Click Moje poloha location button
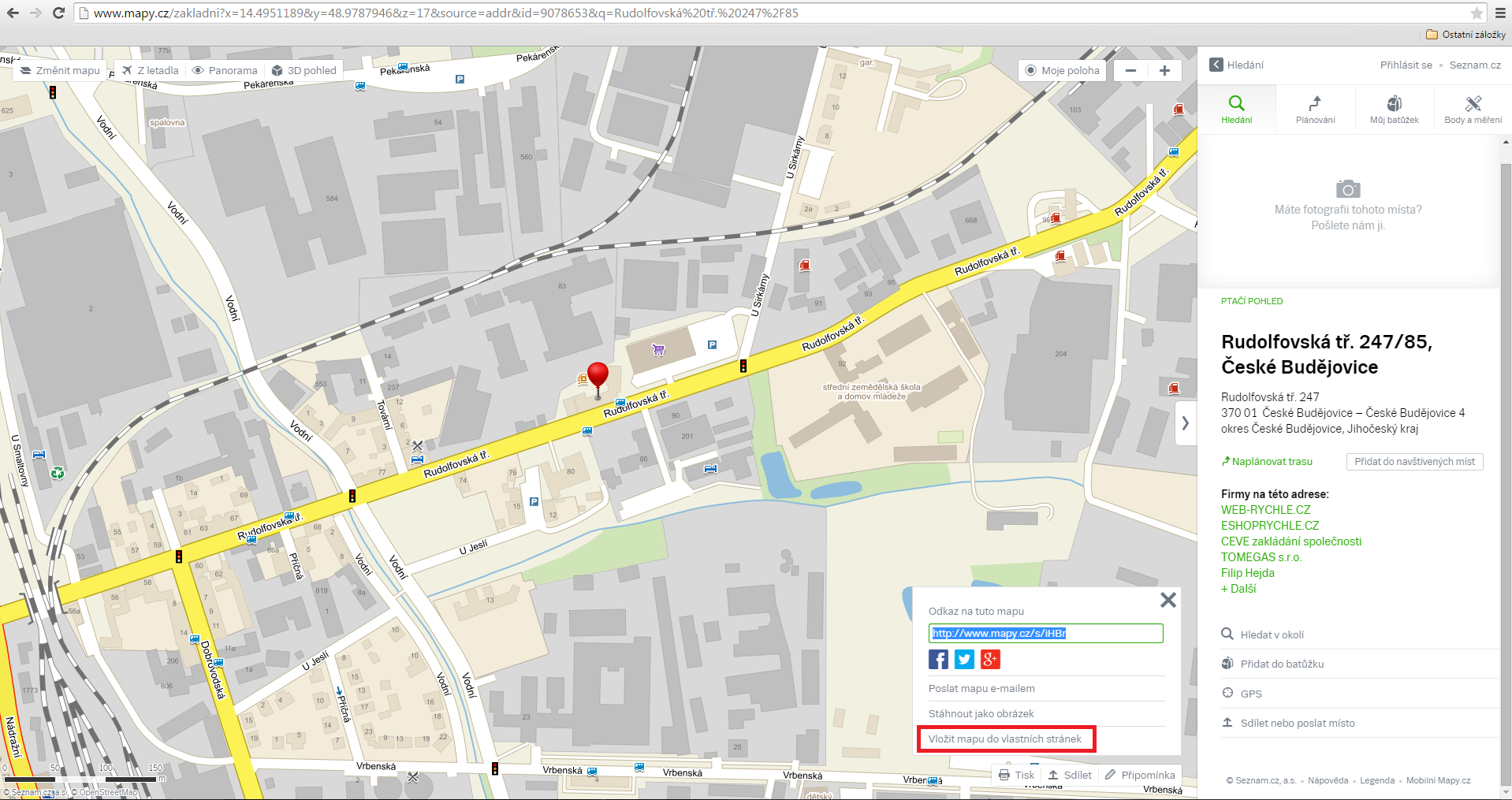The height and width of the screenshot is (800, 1512). [x=1062, y=70]
